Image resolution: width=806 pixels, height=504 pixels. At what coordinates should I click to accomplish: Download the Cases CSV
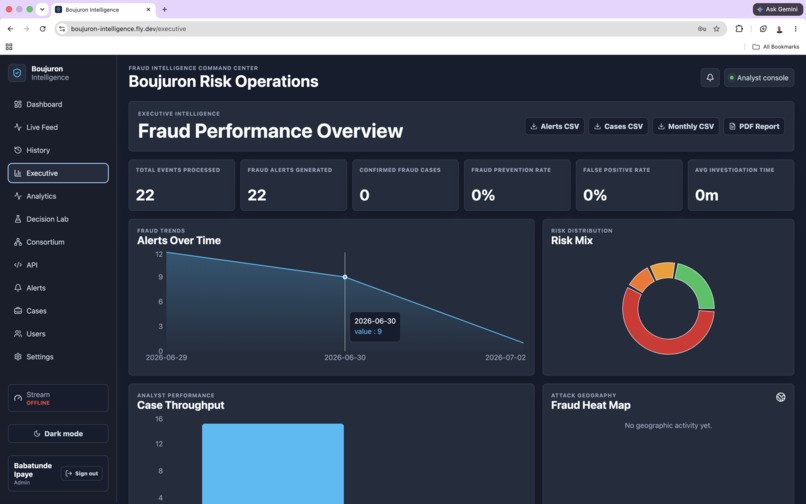pyautogui.click(x=618, y=127)
